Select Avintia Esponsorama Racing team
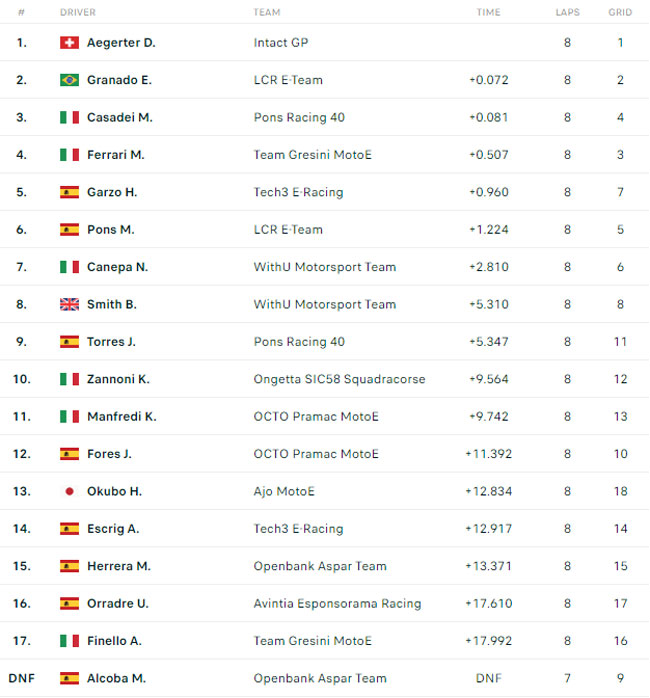Image resolution: width=650 pixels, height=698 pixels. [x=337, y=604]
